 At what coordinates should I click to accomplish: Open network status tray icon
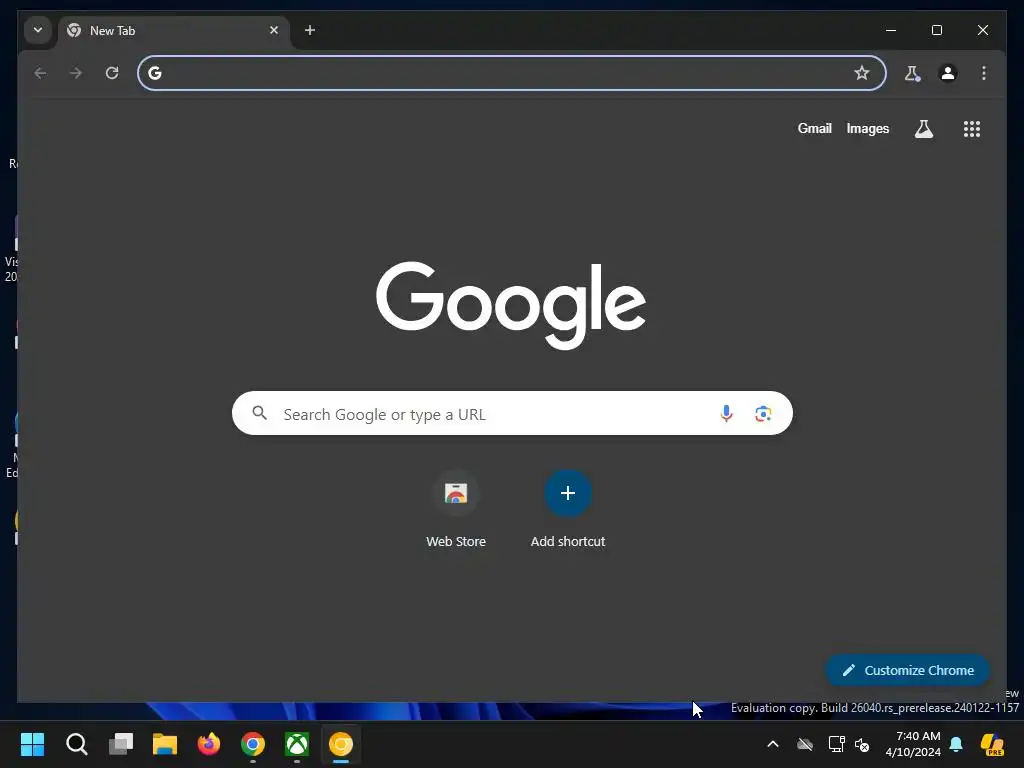tap(836, 744)
